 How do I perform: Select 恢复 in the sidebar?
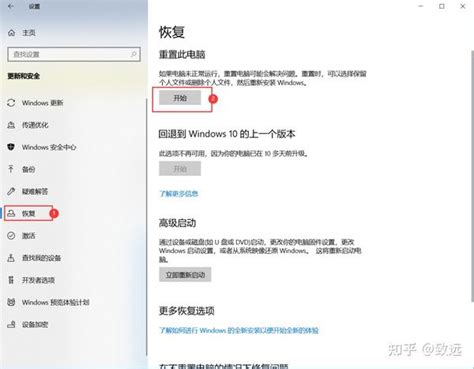pos(28,213)
